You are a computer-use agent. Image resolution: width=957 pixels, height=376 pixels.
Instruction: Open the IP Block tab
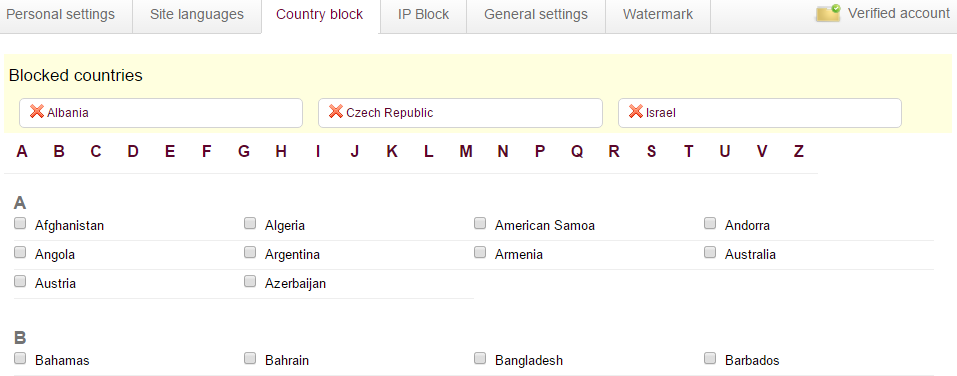pyautogui.click(x=424, y=15)
